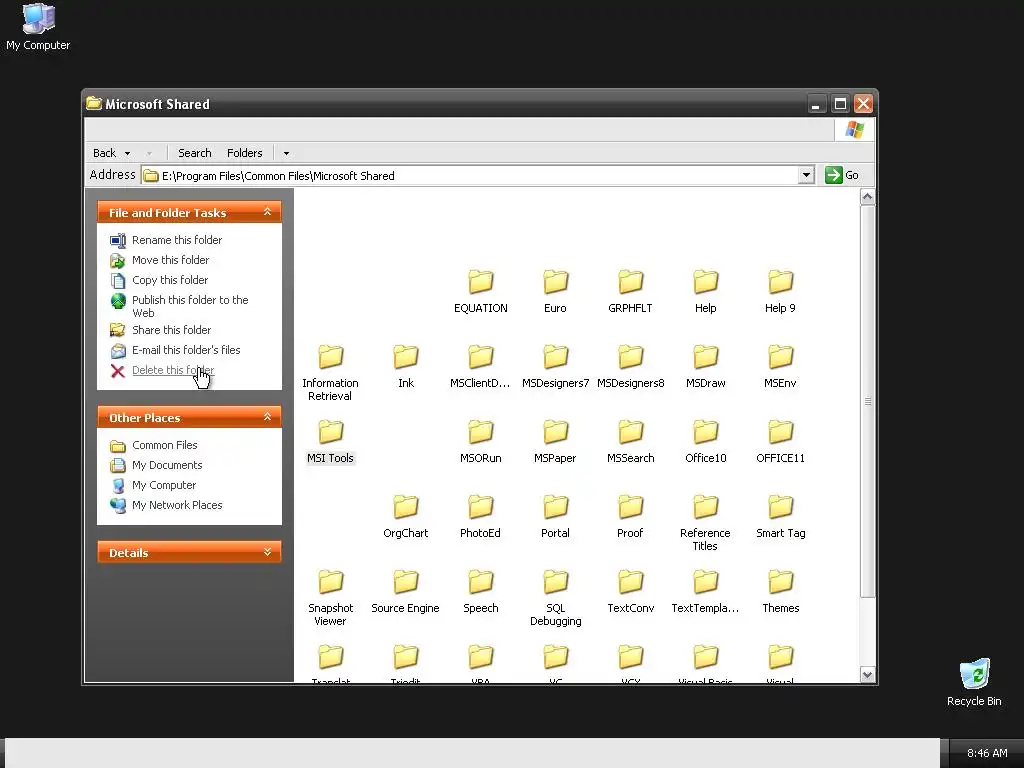This screenshot has width=1024, height=768.
Task: Select the GRPHFLT folder
Action: point(630,291)
